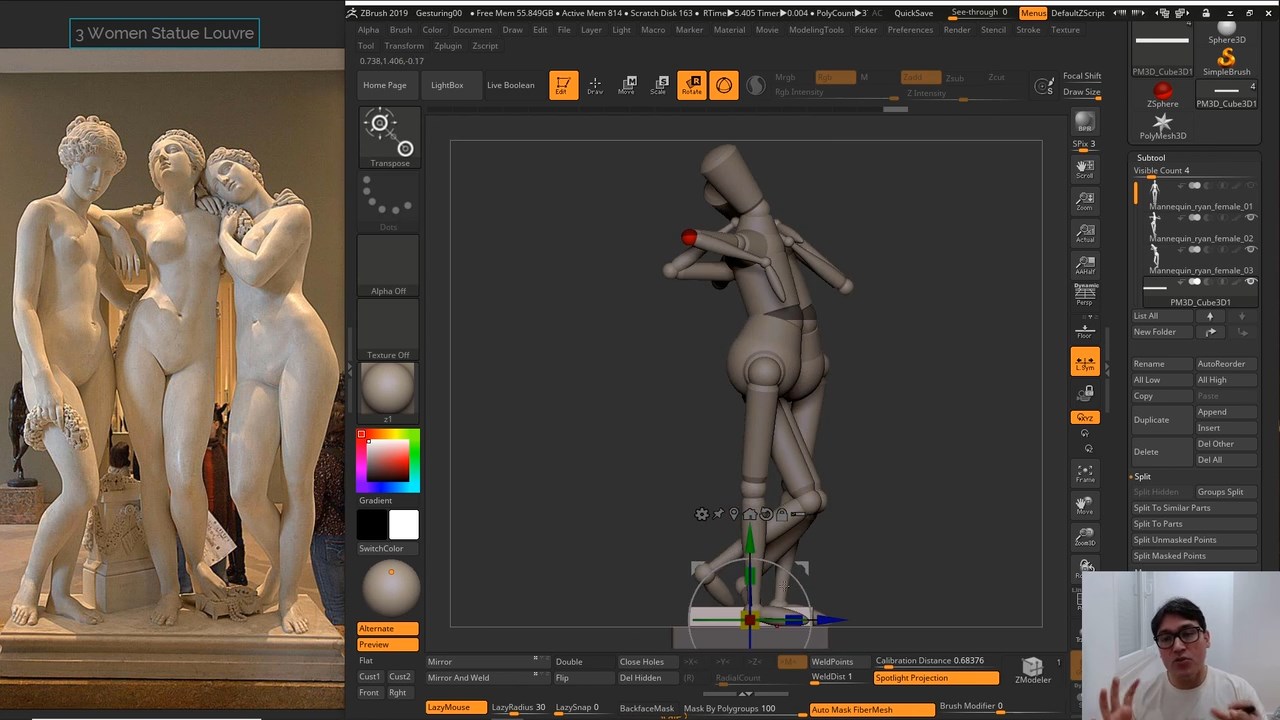Click the AAHalf zoom icon
The height and width of the screenshot is (720, 1280).
(1085, 264)
